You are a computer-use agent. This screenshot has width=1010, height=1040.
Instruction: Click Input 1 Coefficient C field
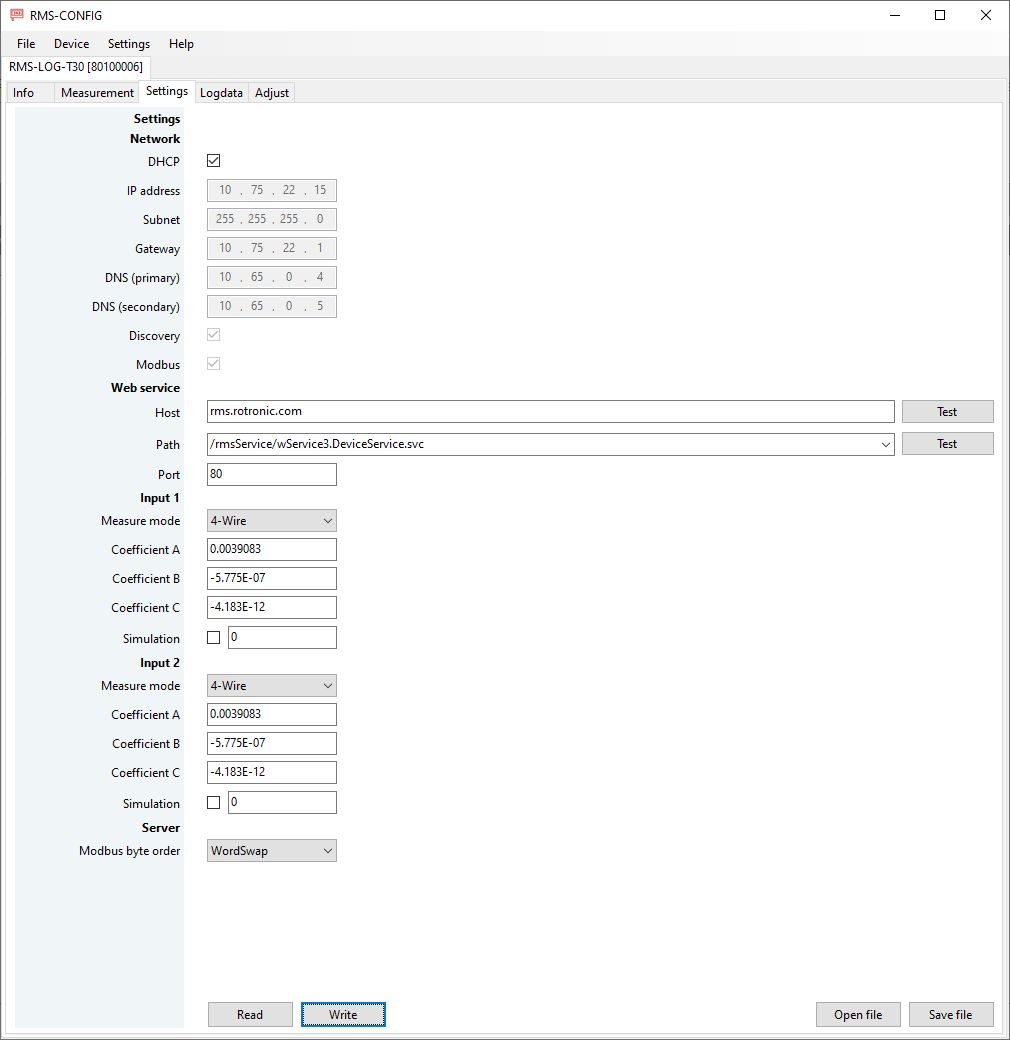272,607
